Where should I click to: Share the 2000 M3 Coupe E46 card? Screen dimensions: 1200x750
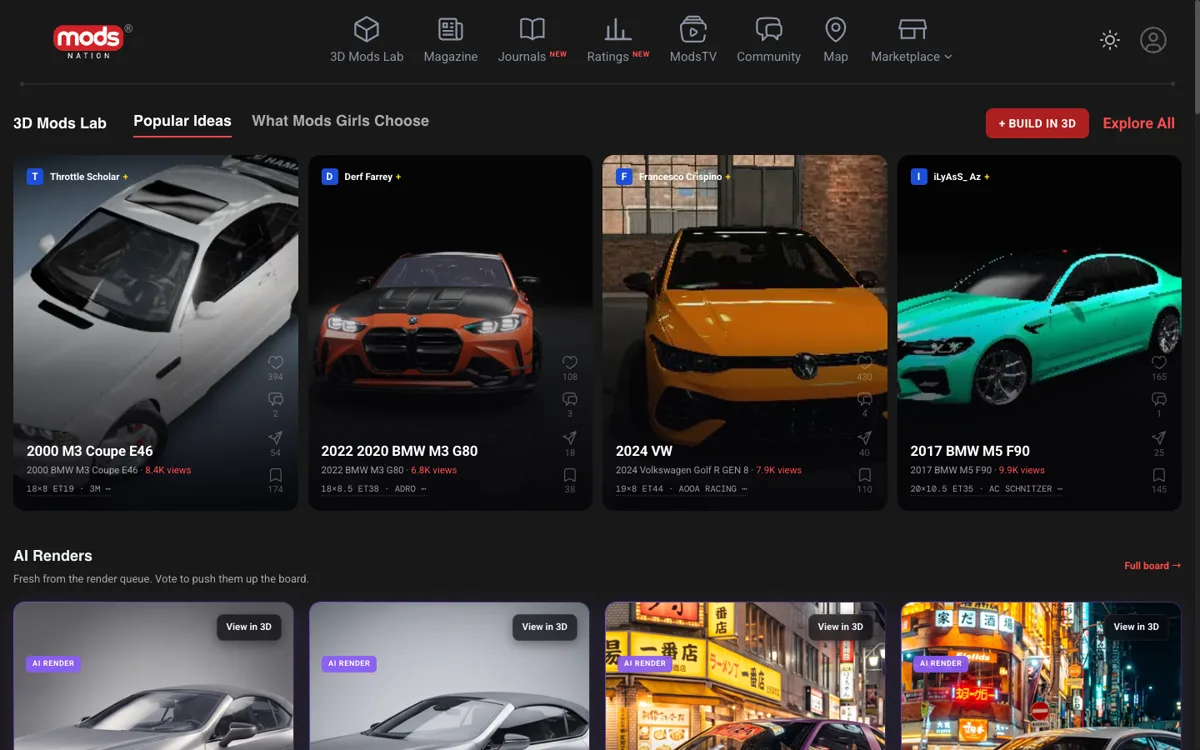[275, 438]
